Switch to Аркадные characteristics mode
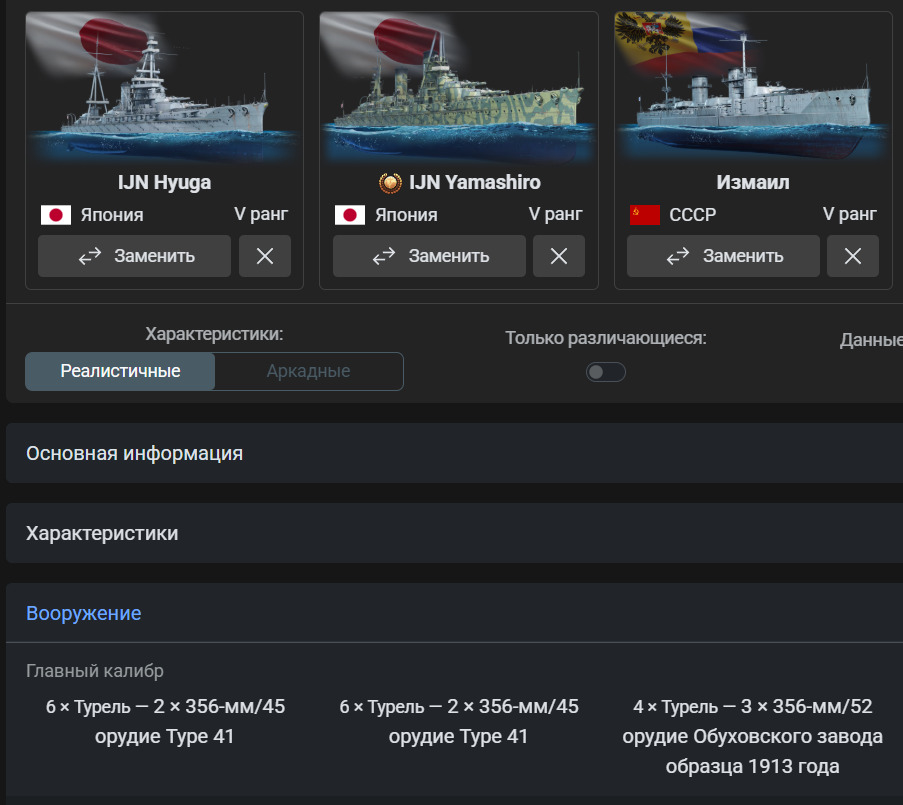Image resolution: width=903 pixels, height=805 pixels. point(308,371)
